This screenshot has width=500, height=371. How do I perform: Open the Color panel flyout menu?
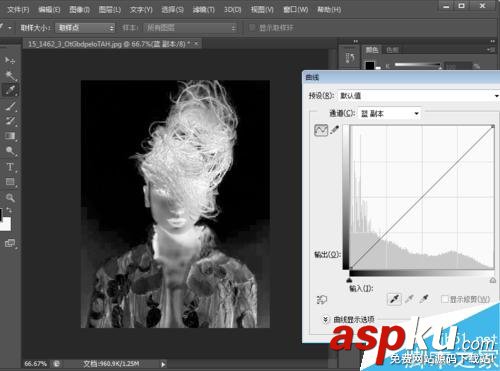(491, 50)
